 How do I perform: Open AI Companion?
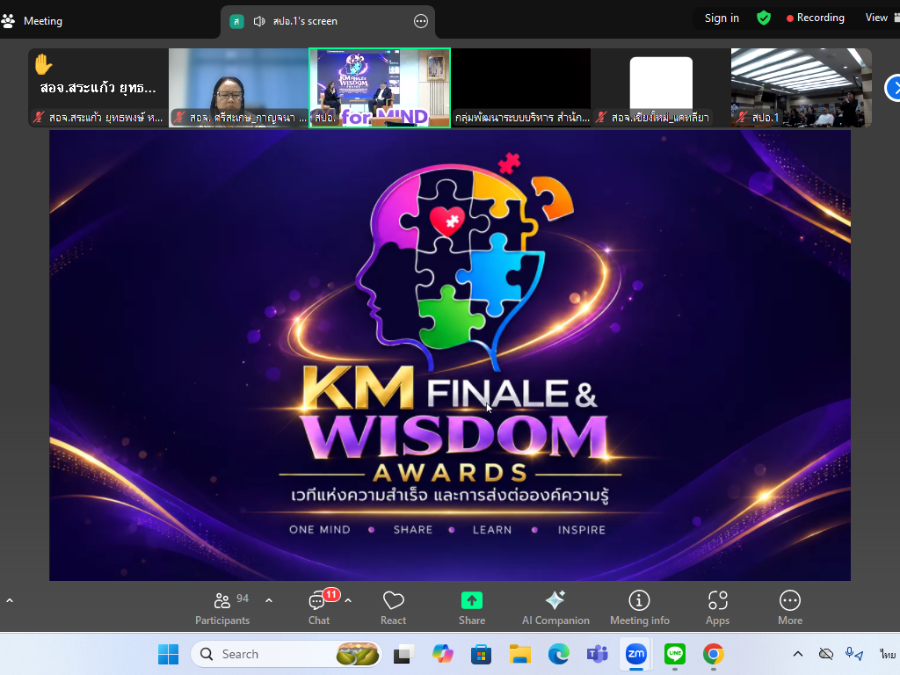(x=556, y=608)
